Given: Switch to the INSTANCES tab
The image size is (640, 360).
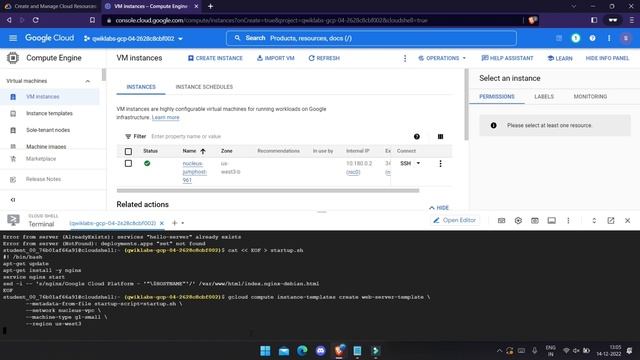Looking at the screenshot, I should point(141,87).
